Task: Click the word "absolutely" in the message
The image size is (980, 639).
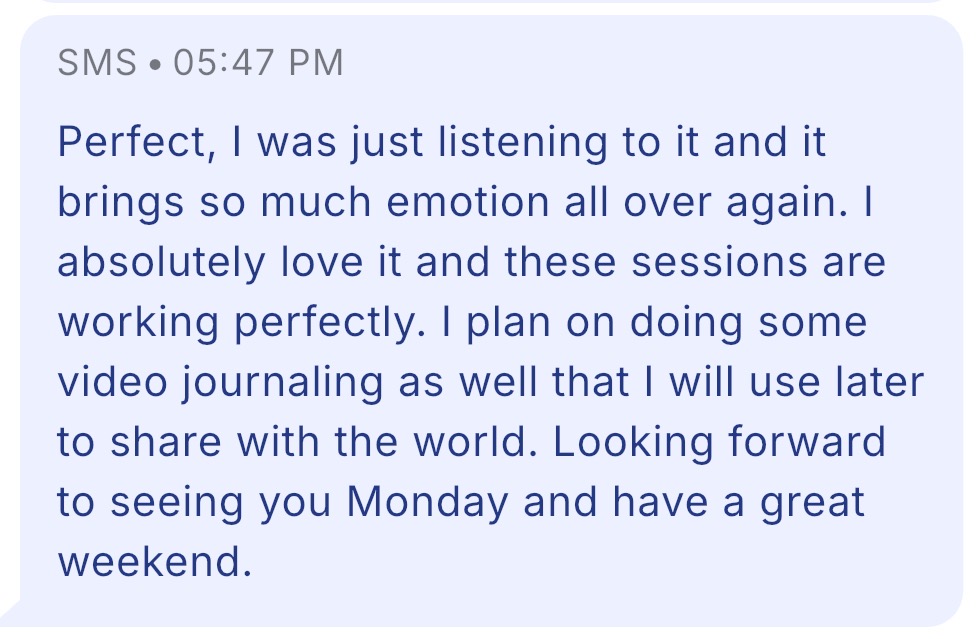Action: (x=161, y=263)
